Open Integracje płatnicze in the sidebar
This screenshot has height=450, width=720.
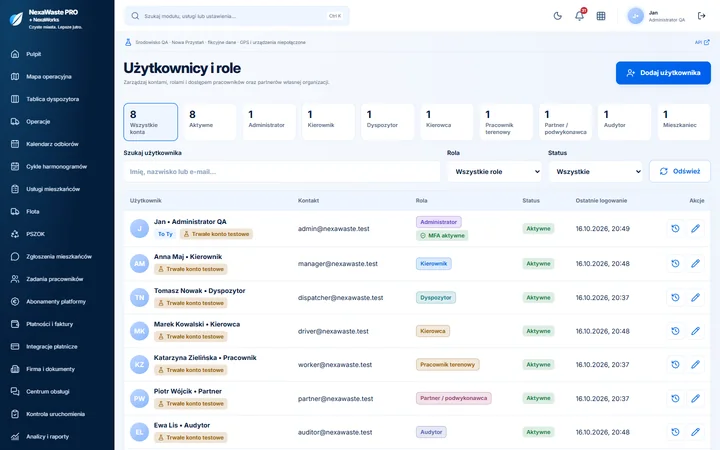(57, 347)
